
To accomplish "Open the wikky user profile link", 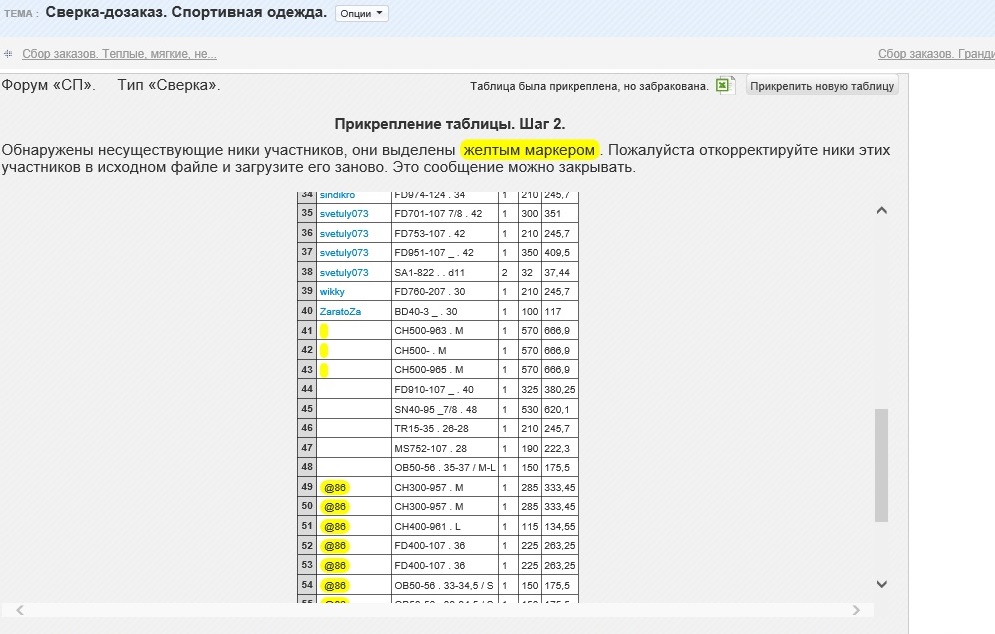I will 332,291.
